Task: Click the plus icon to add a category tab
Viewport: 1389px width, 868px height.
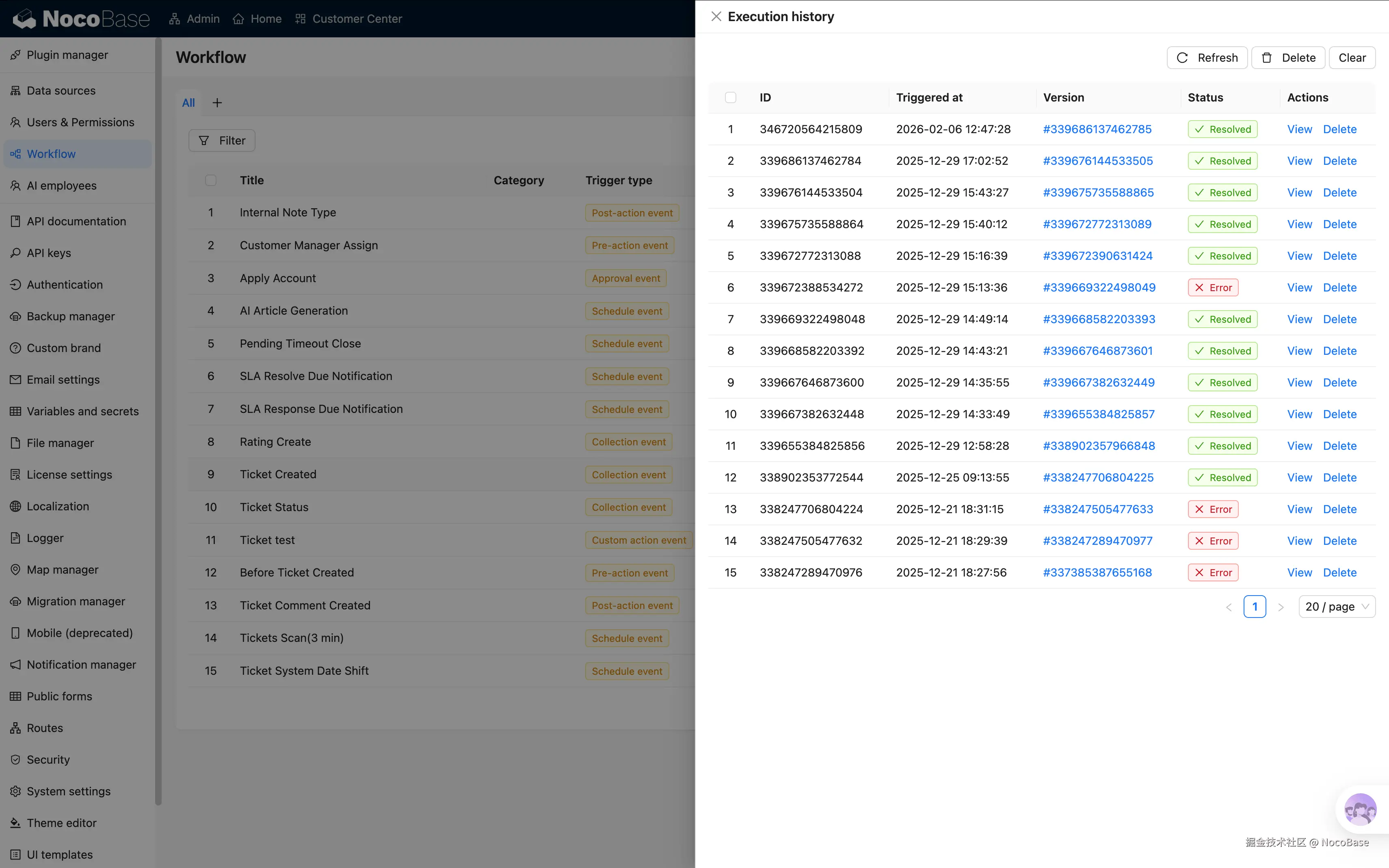Action: [x=217, y=103]
